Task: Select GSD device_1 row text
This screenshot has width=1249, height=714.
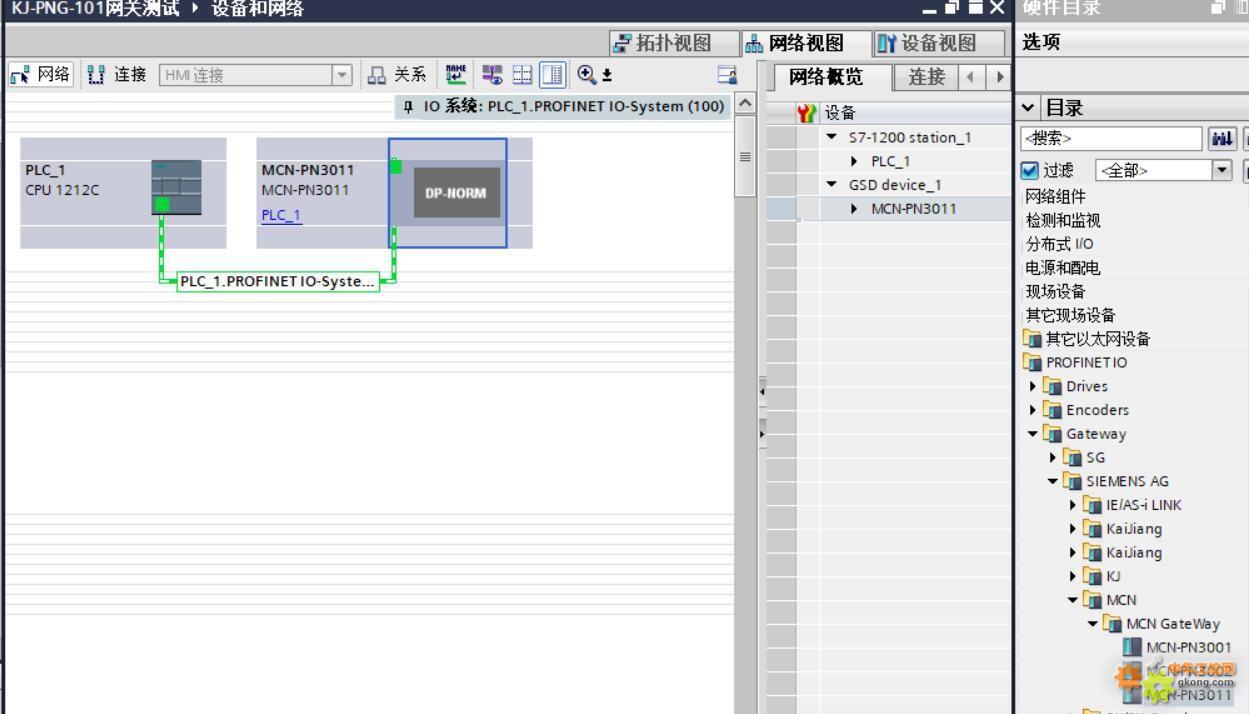Action: pos(895,185)
